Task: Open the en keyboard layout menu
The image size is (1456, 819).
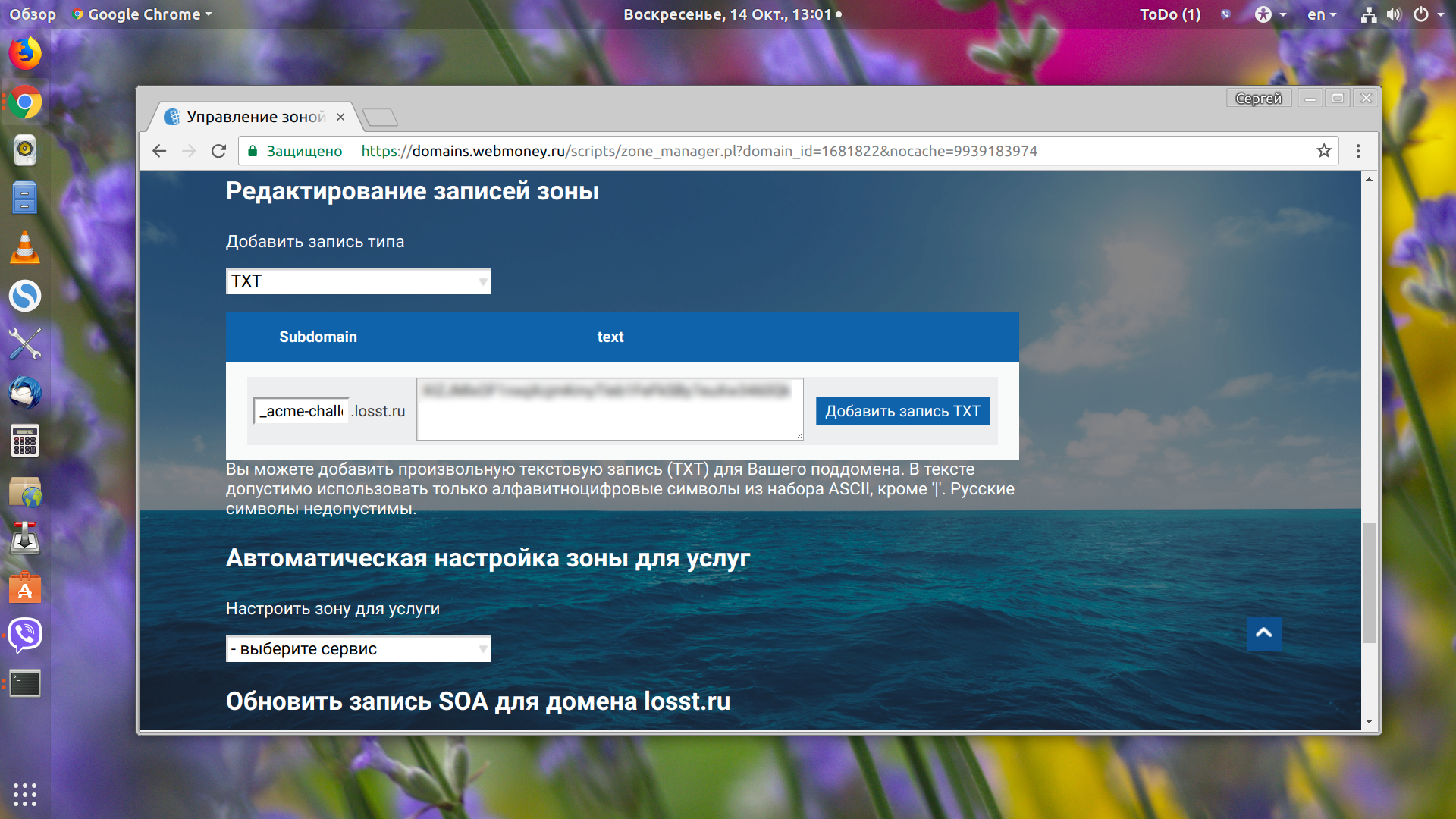Action: pos(1322,14)
